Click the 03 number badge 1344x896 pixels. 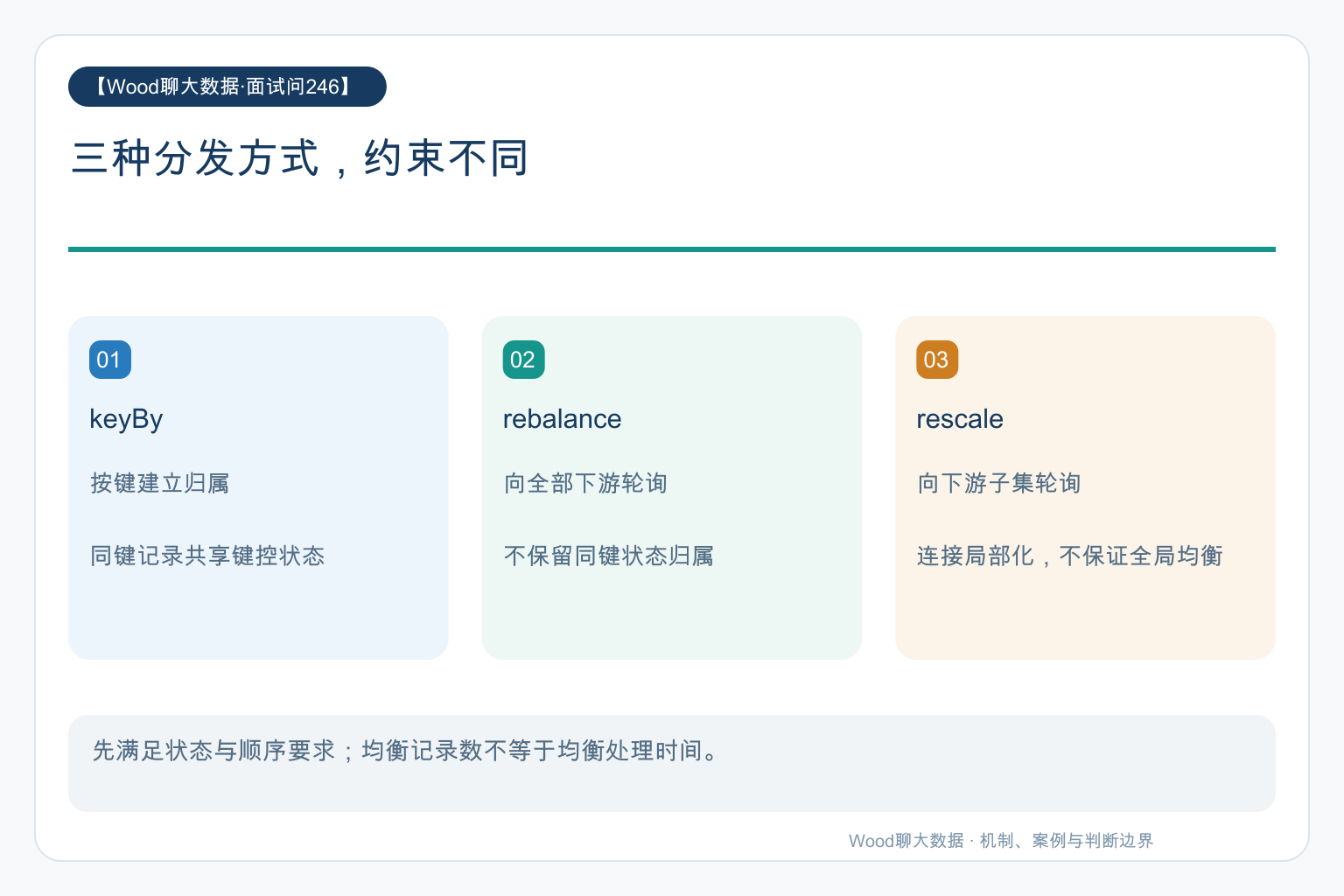[x=937, y=360]
